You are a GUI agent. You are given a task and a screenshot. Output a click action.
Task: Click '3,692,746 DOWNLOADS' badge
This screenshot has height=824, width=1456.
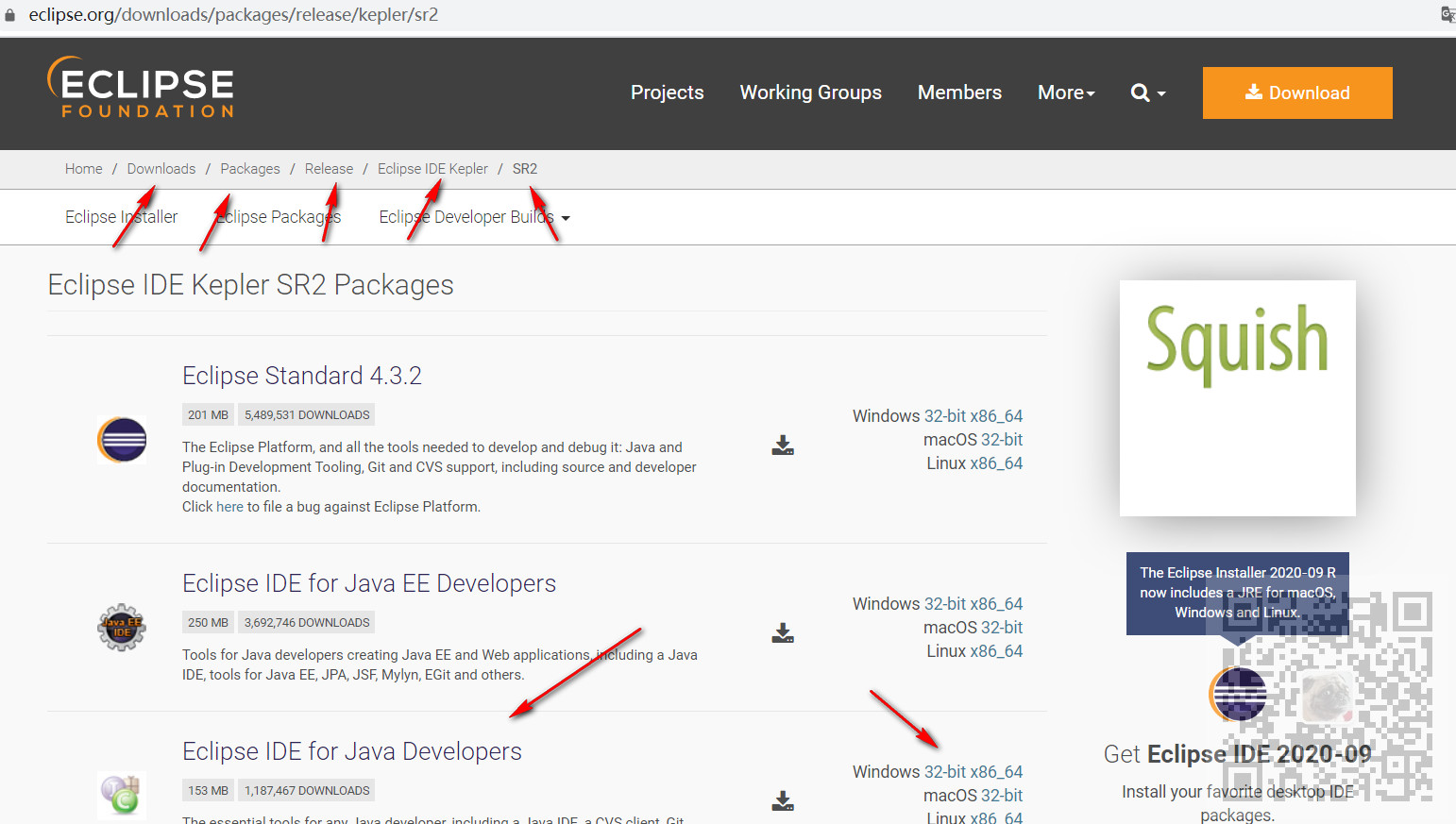point(307,622)
